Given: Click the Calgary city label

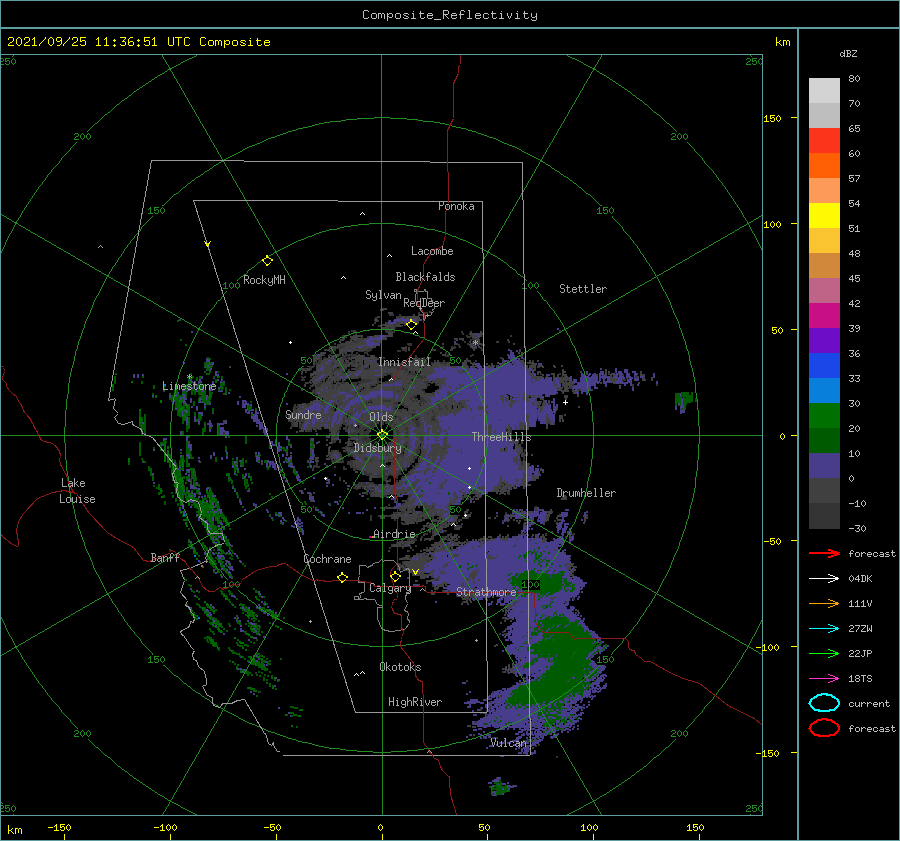Looking at the screenshot, I should tap(390, 588).
